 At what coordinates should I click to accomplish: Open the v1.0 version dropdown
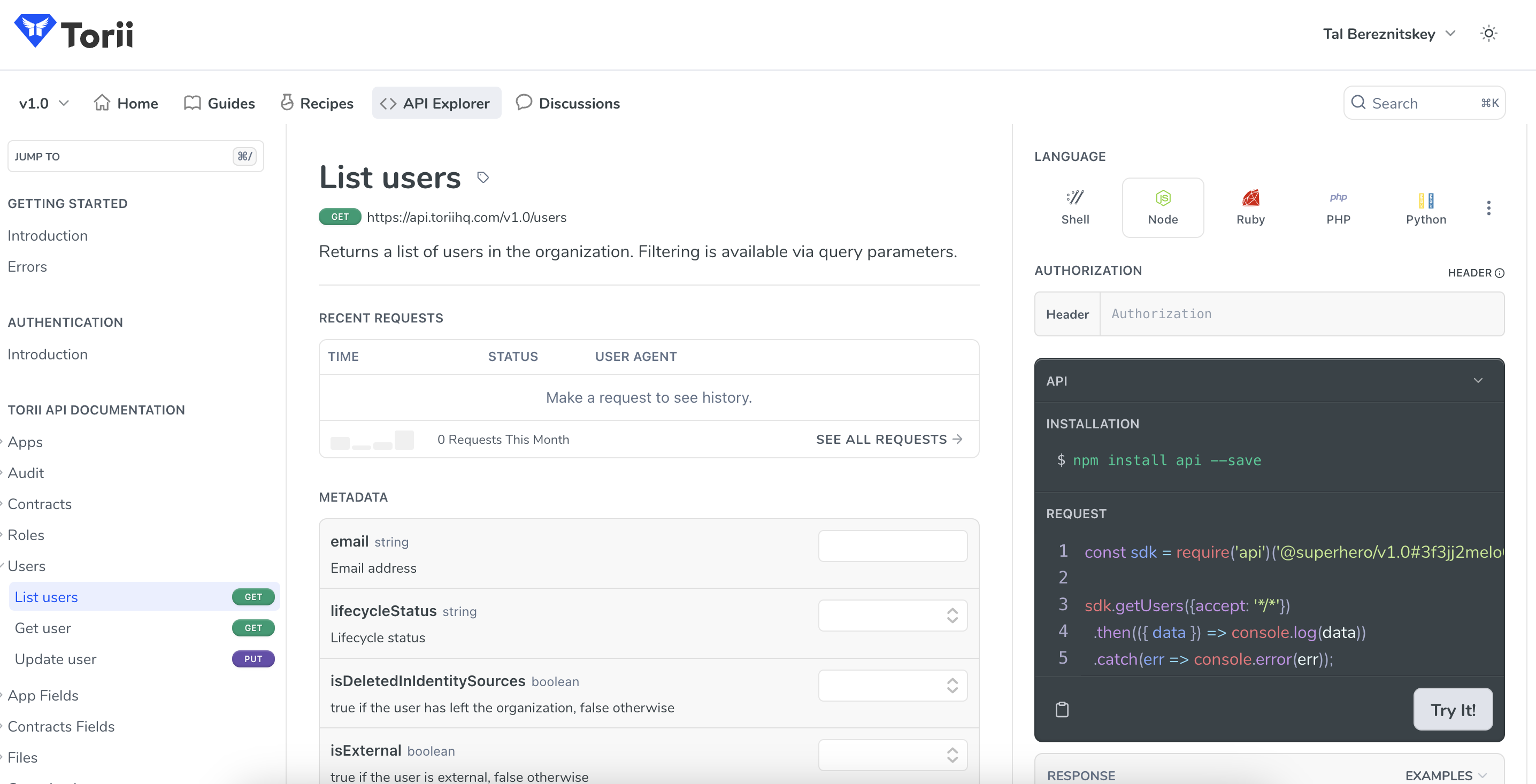[43, 103]
